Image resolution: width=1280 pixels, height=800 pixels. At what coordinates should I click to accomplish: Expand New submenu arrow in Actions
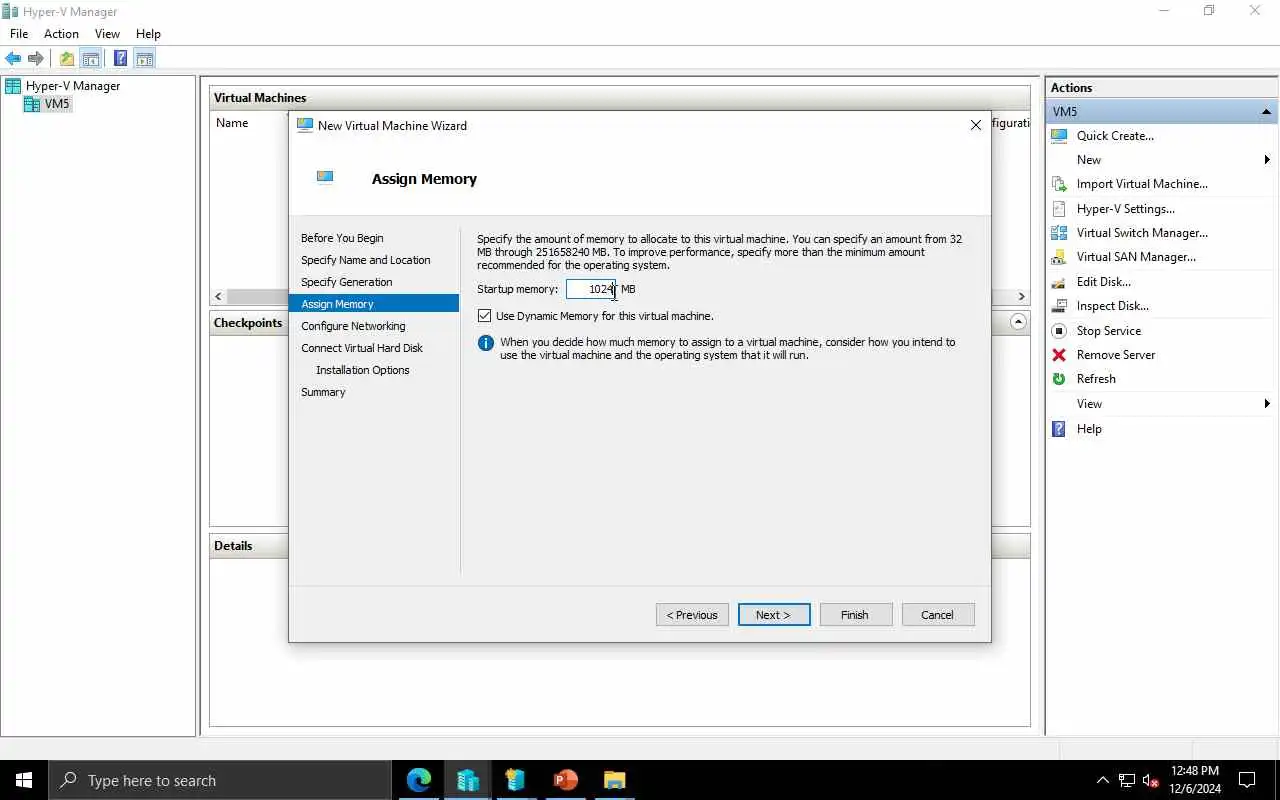click(1267, 160)
